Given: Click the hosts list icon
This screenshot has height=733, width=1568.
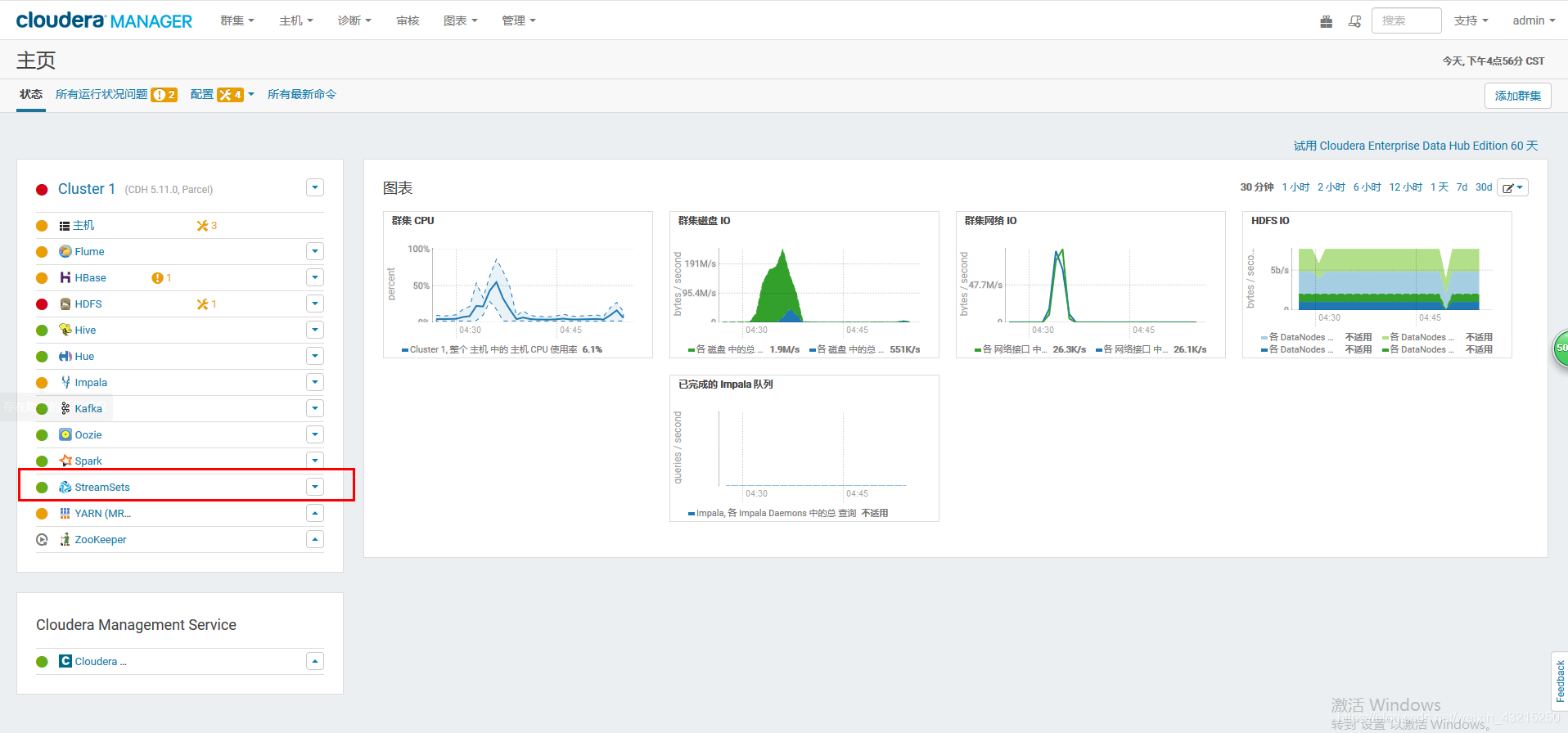Looking at the screenshot, I should (x=65, y=226).
